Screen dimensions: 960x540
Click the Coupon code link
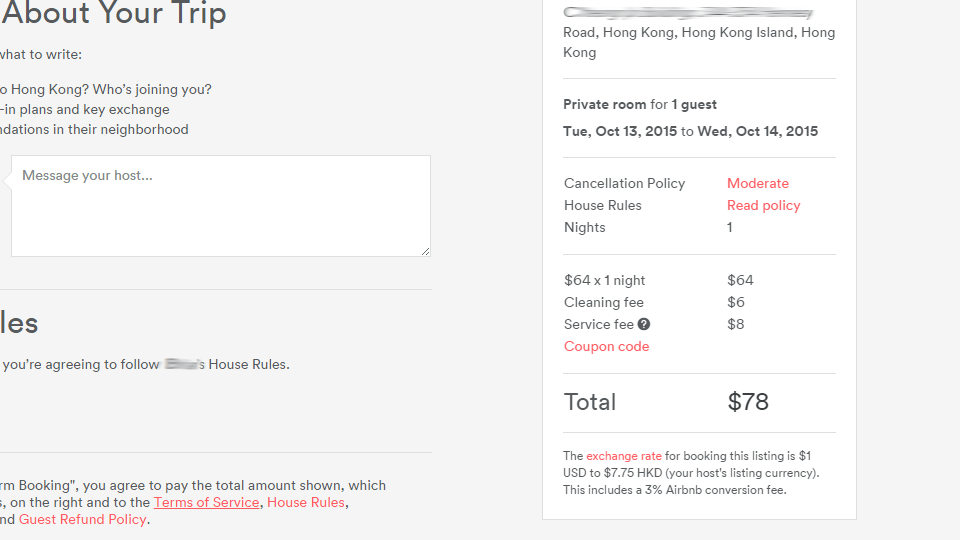[x=606, y=347]
